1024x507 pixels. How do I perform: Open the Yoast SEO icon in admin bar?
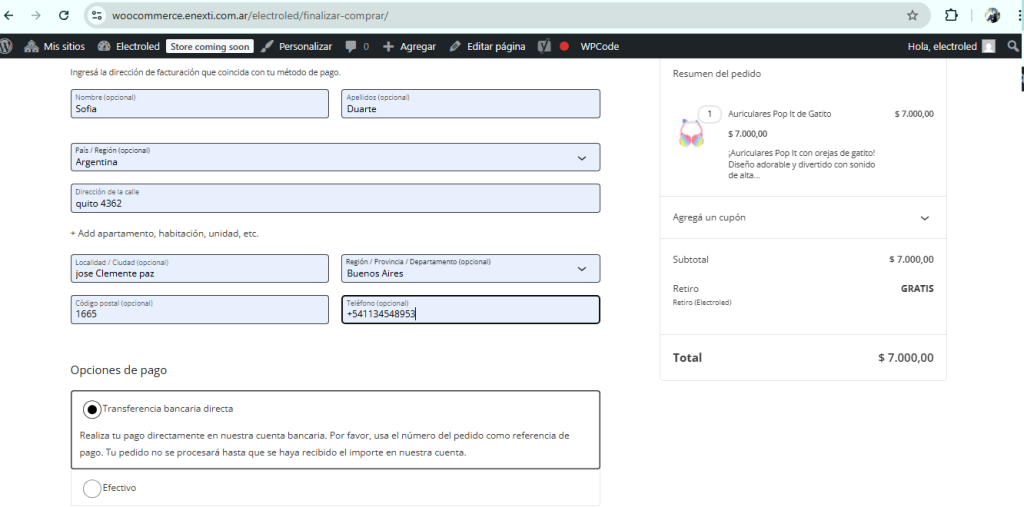pos(545,46)
